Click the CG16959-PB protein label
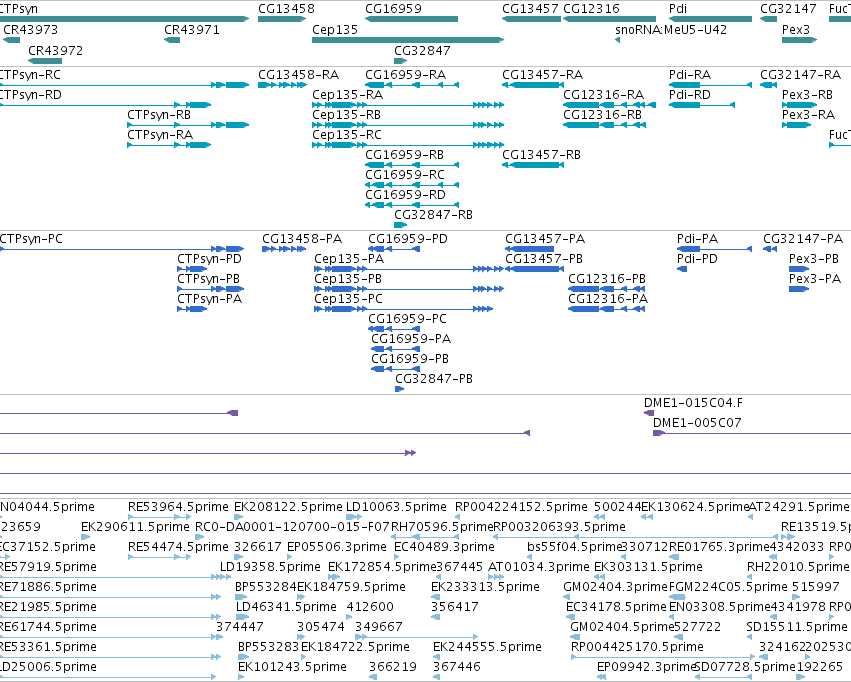The height and width of the screenshot is (682, 851). 410,359
